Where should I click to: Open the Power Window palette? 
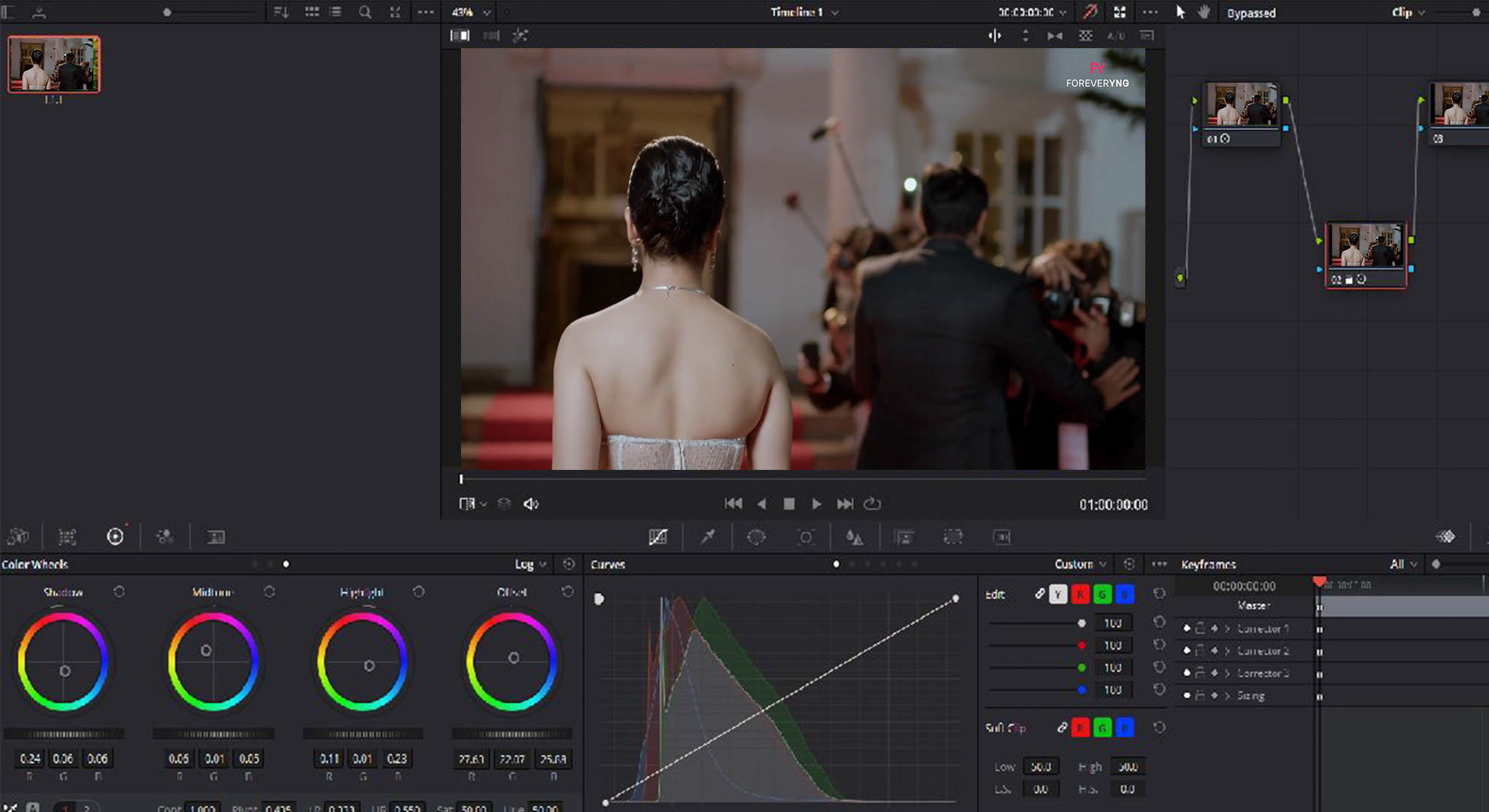pyautogui.click(x=757, y=537)
